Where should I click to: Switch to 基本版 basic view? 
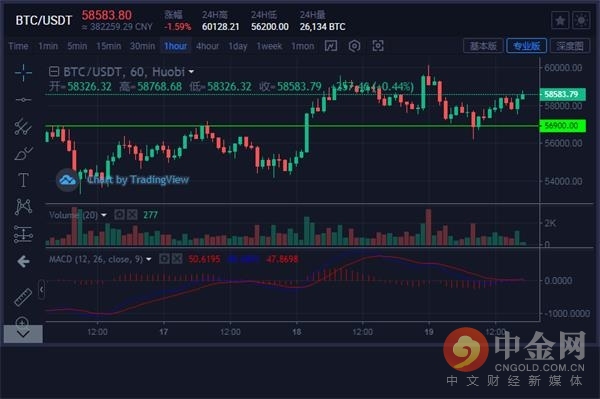point(483,46)
